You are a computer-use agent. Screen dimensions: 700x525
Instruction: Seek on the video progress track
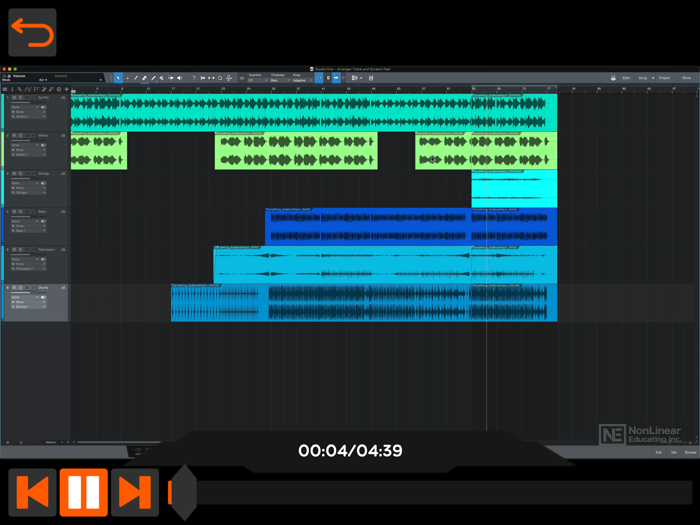[x=429, y=492]
